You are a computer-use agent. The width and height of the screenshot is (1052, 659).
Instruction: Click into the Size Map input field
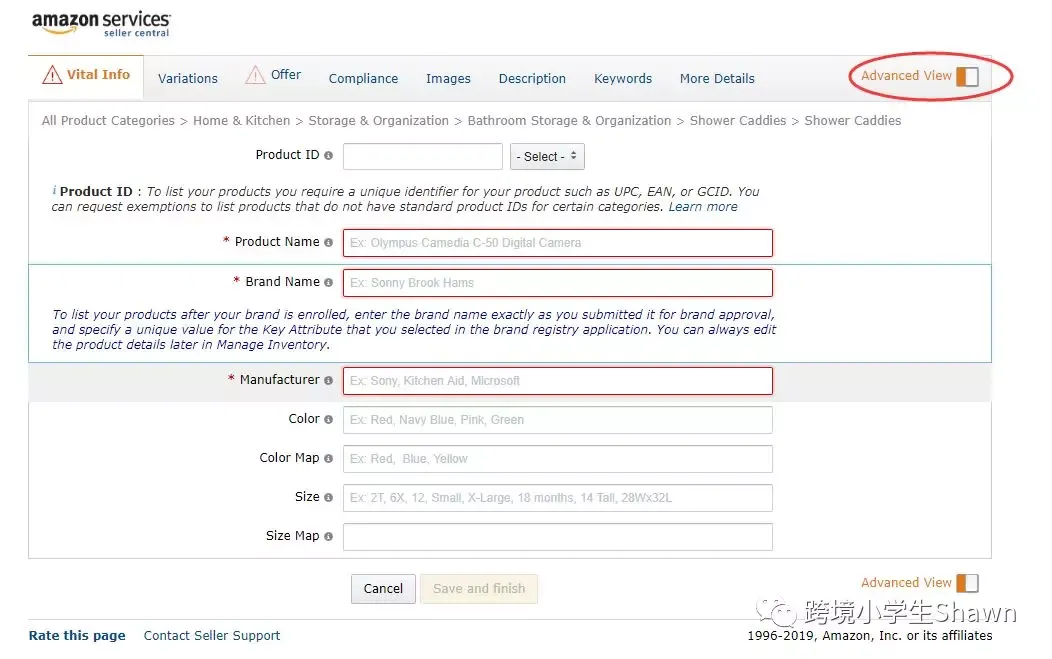point(558,537)
